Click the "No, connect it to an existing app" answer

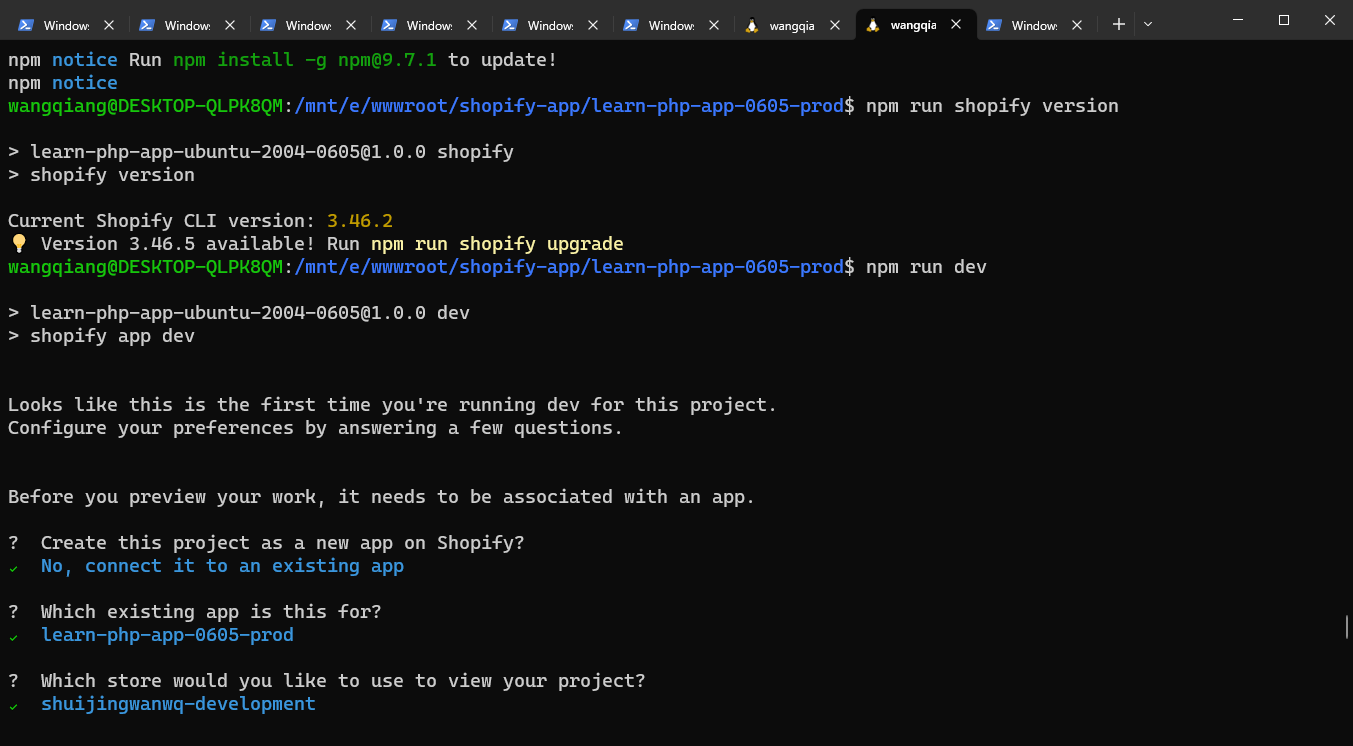(x=222, y=566)
